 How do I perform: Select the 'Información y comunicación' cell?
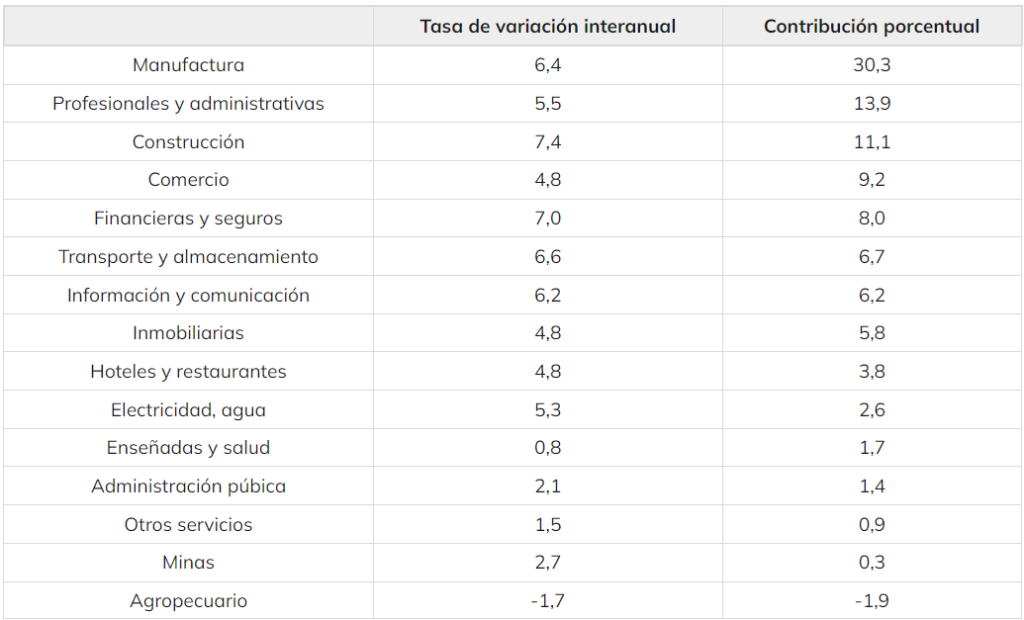188,295
